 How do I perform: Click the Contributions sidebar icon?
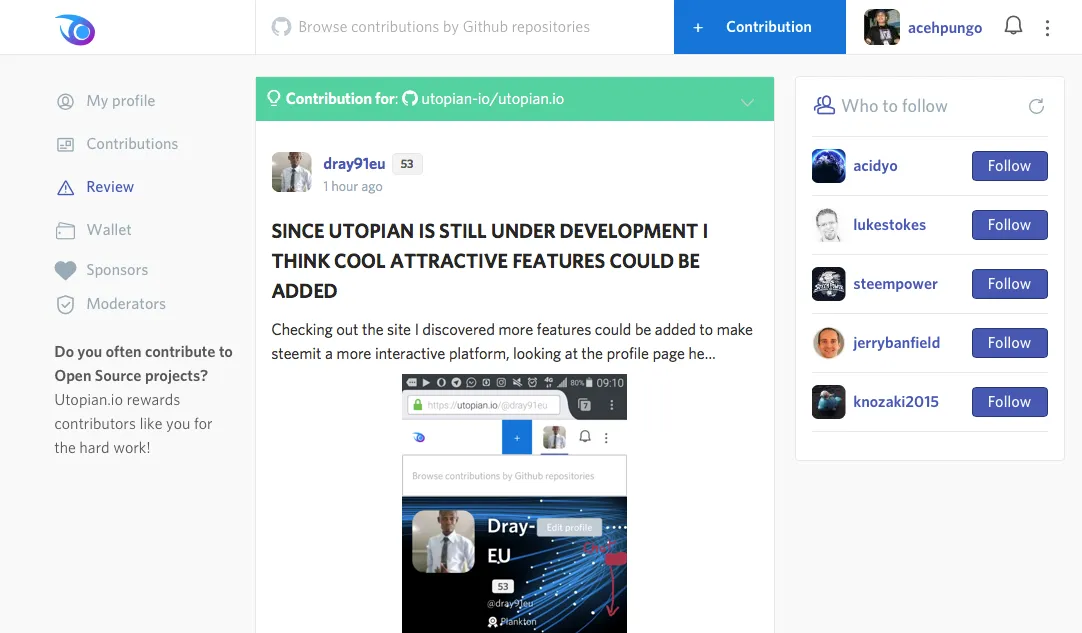click(x=65, y=144)
